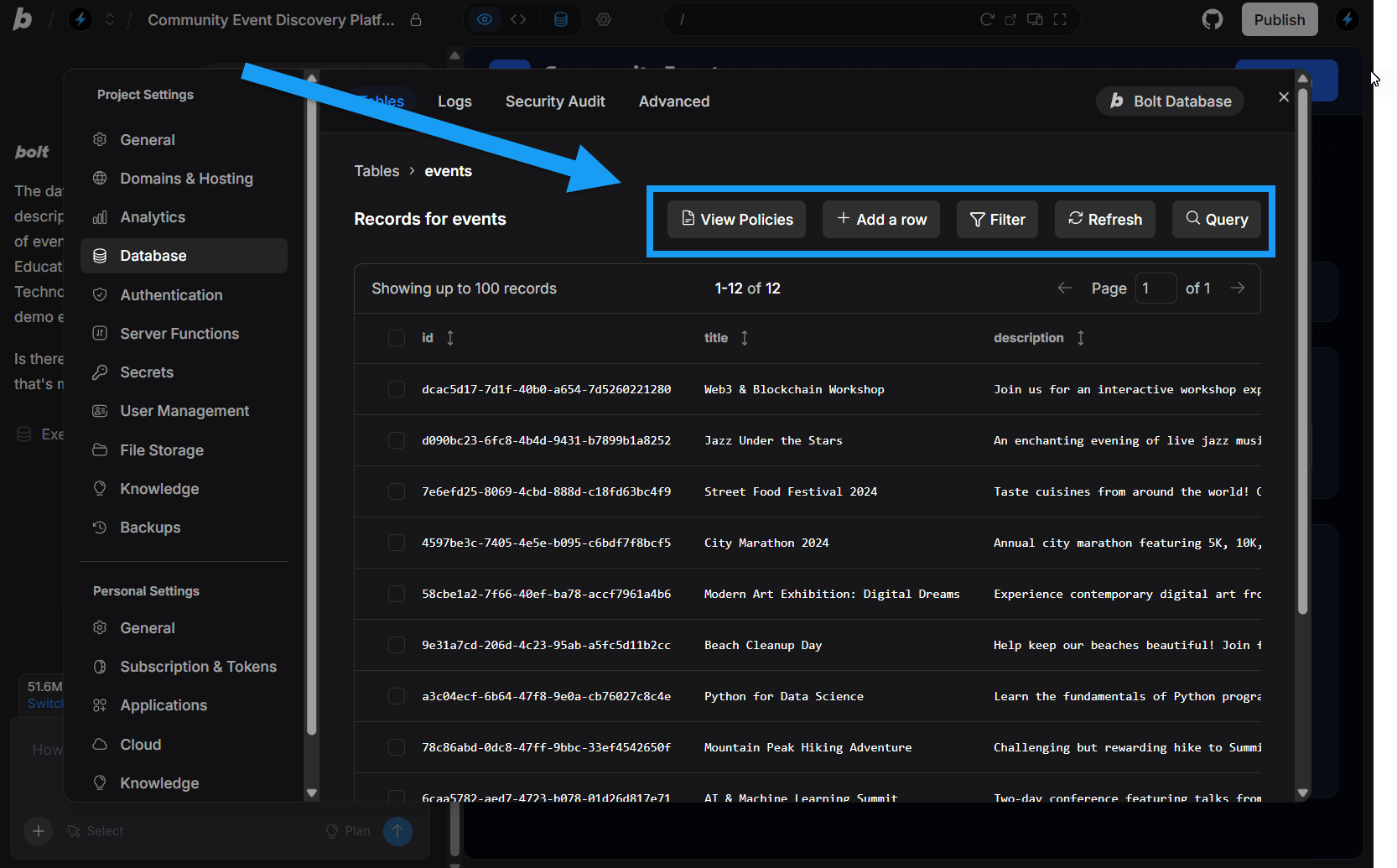Screen dimensions: 1397x868
Task: Click the database icon in the top toolbar
Action: [561, 18]
